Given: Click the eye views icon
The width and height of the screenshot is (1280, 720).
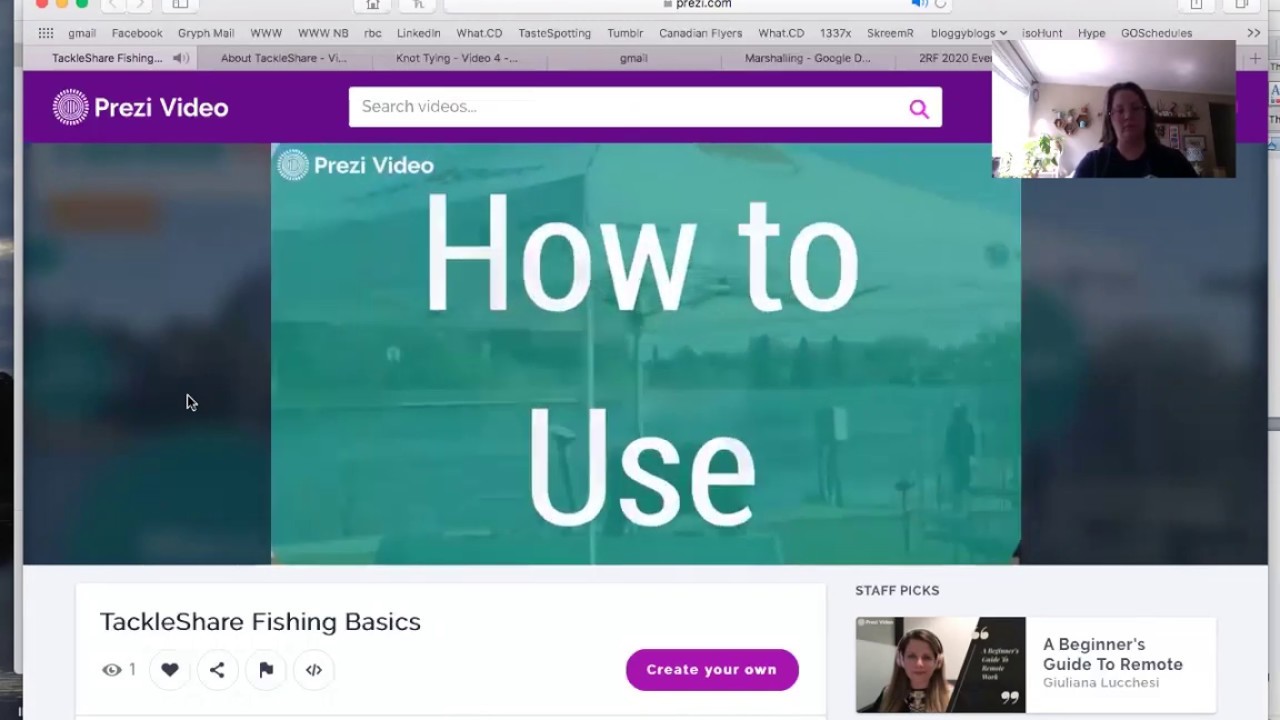Looking at the screenshot, I should (111, 670).
